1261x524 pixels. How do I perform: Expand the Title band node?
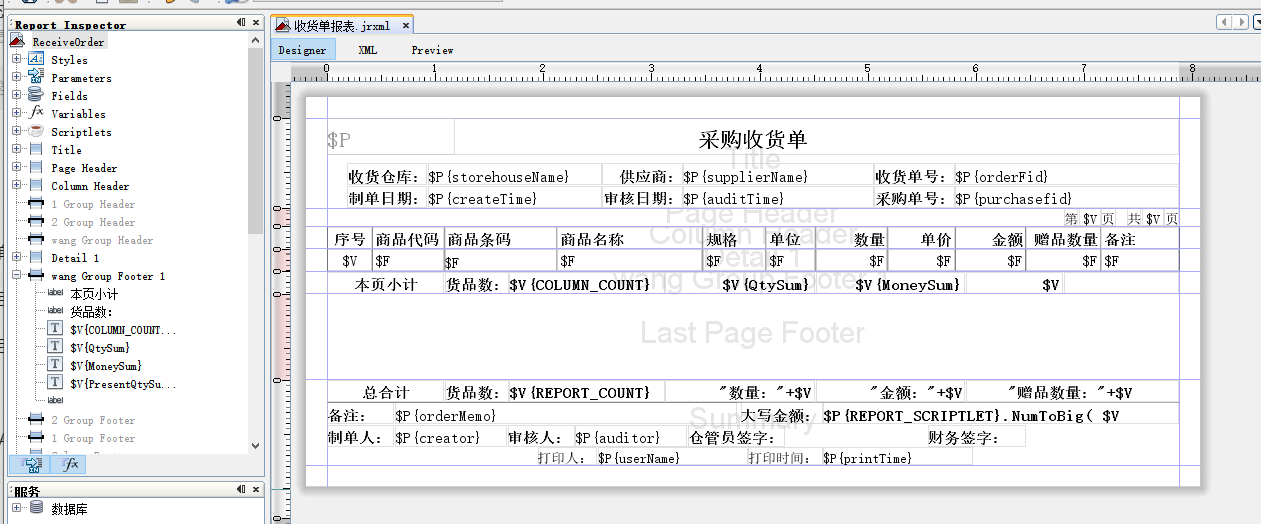click(16, 150)
